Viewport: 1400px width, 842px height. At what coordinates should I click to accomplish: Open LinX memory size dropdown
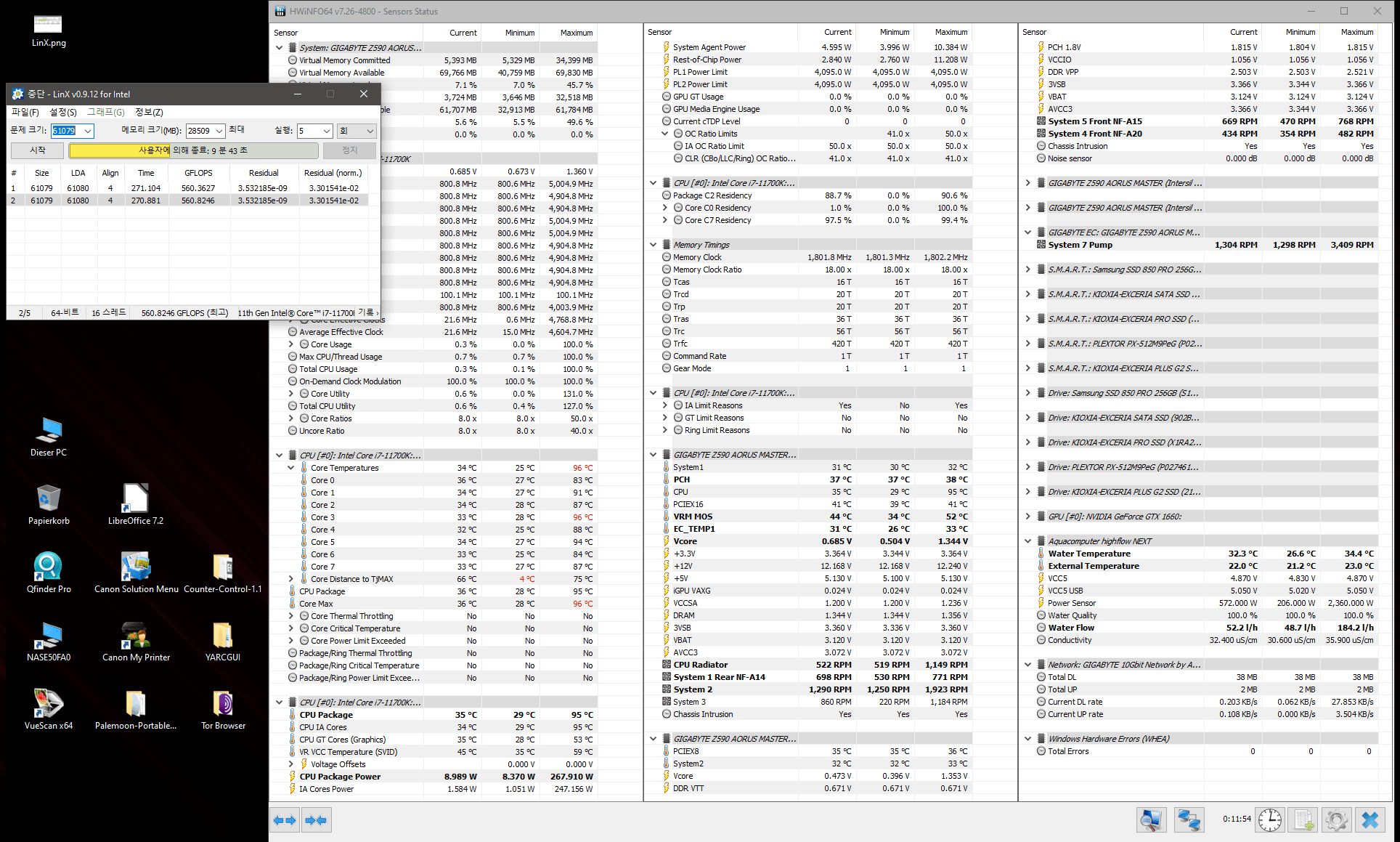pos(219,131)
